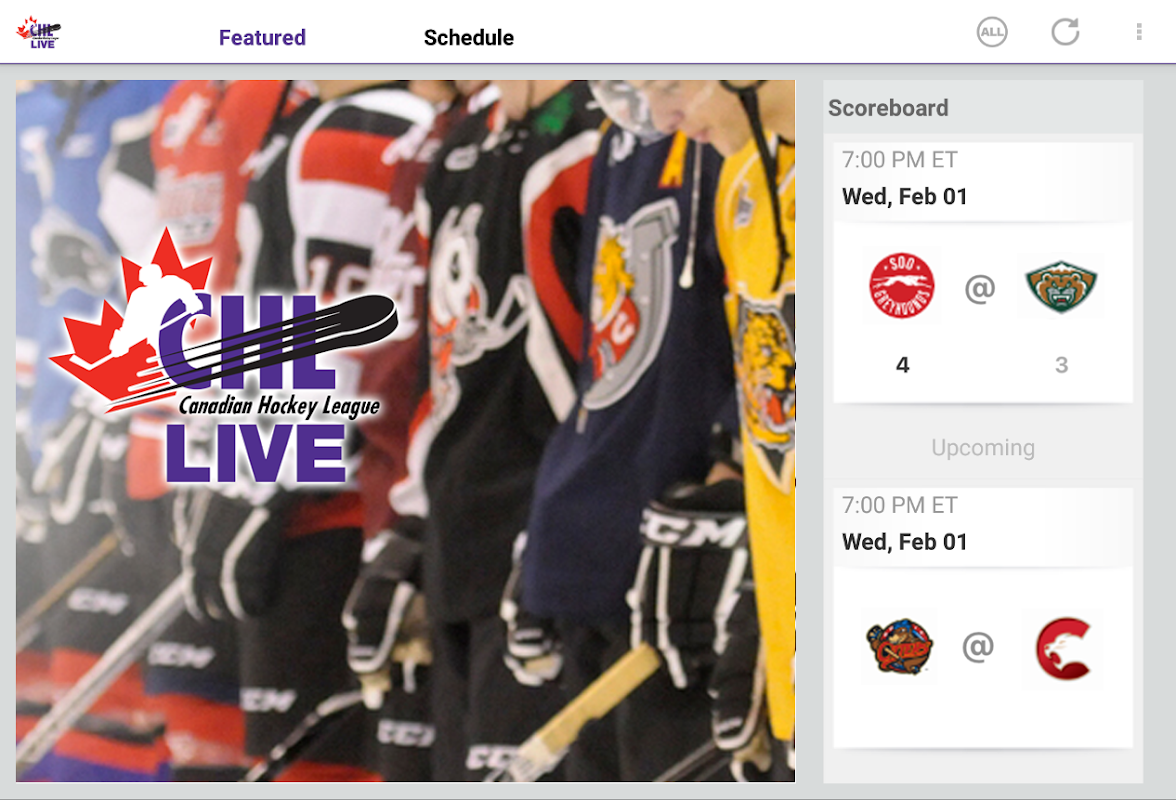Click the Canadian Hockey League LIVE banner logo
1176x800 pixels.
[224, 356]
